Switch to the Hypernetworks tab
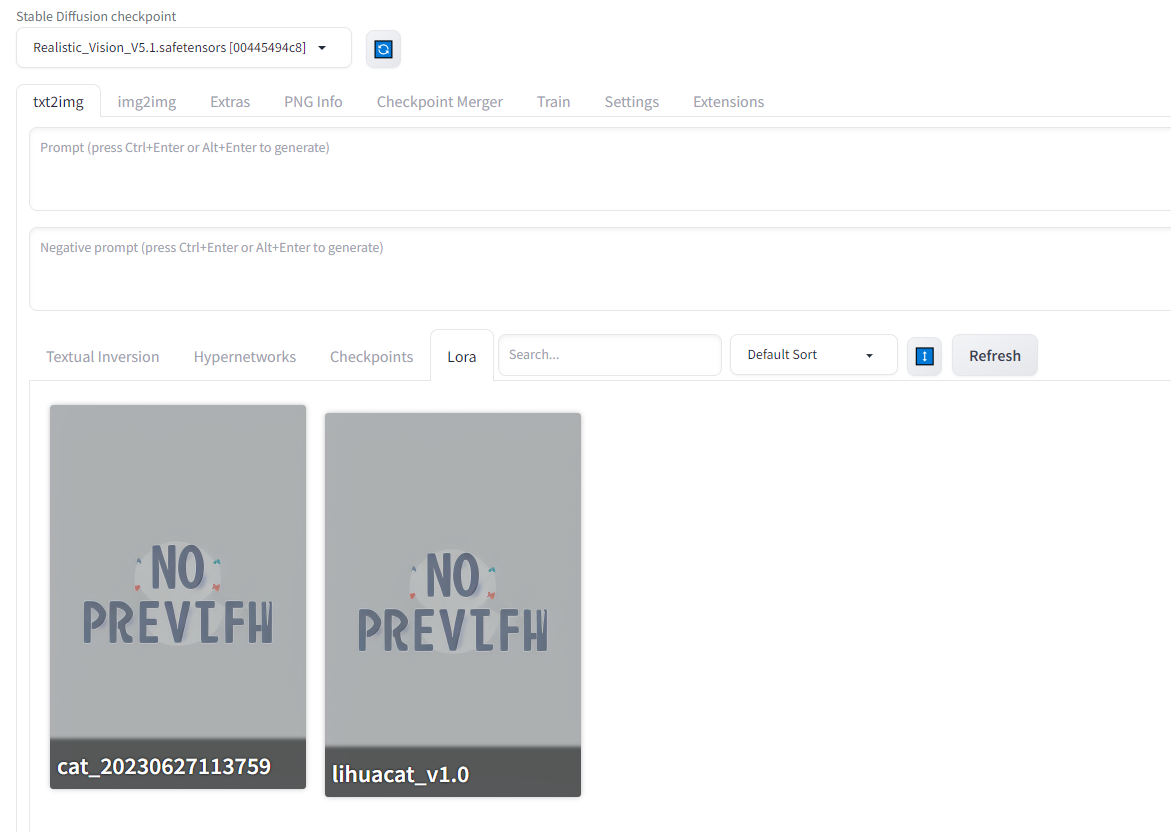The height and width of the screenshot is (832, 1171). [244, 356]
